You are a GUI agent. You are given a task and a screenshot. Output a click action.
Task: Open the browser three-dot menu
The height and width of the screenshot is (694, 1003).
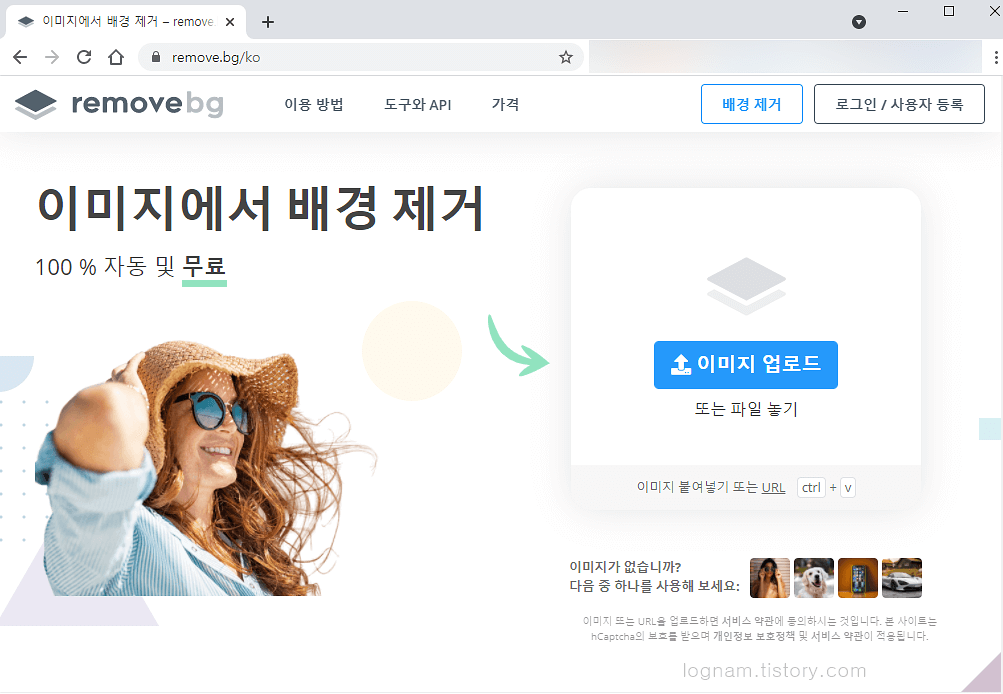click(x=995, y=58)
